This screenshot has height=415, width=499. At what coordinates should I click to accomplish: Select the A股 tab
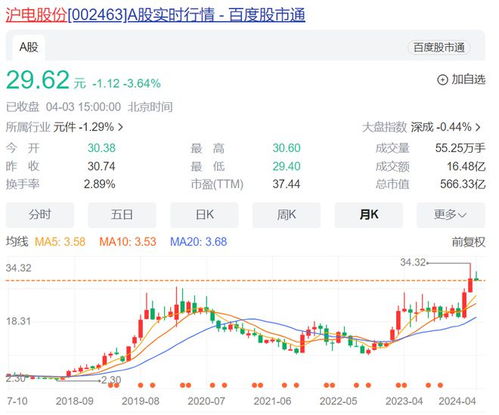[29, 47]
